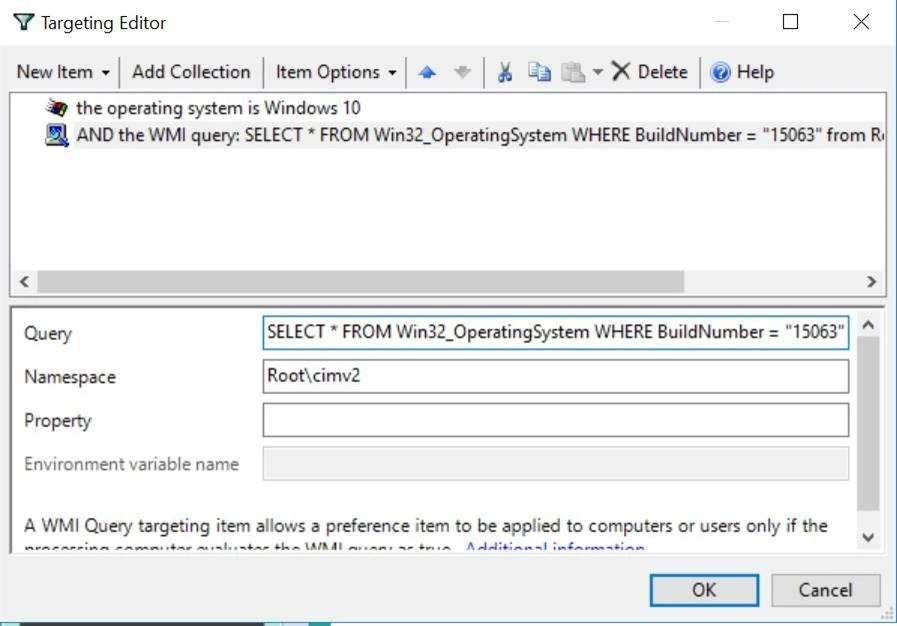
Task: Click the Paste clipboard icon
Action: click(573, 72)
